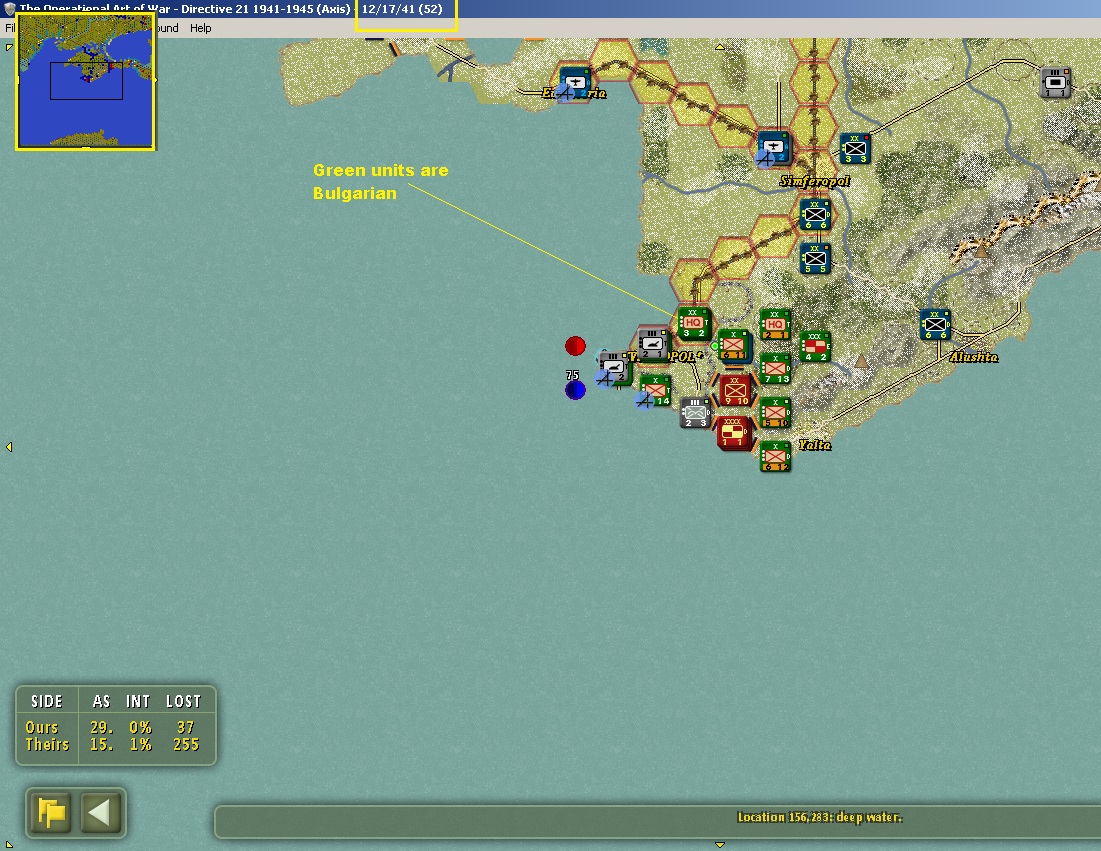Viewport: 1101px width, 851px height.
Task: Select the Bulgarian HQ unit 3-2
Action: click(x=694, y=324)
